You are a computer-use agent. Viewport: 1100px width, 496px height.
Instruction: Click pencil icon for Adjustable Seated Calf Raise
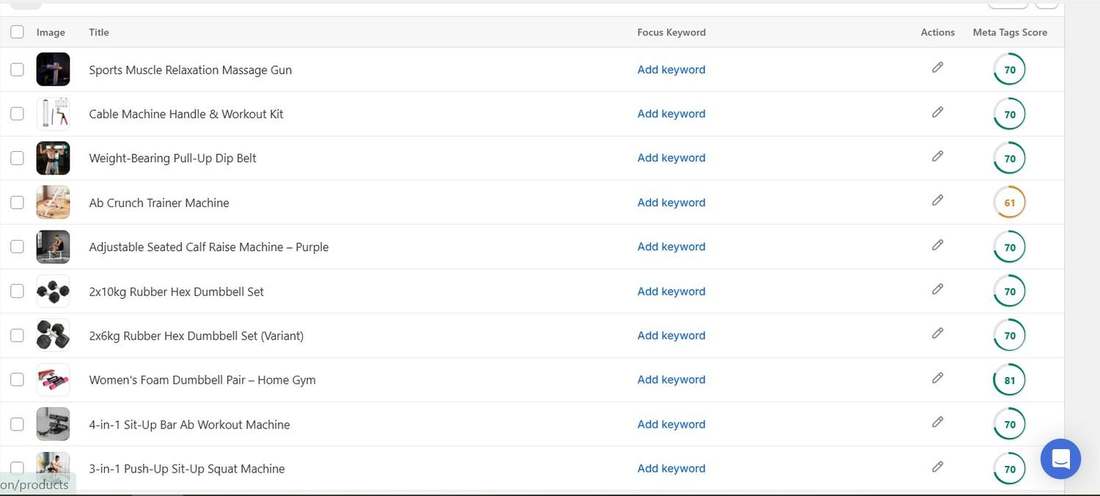coord(937,245)
